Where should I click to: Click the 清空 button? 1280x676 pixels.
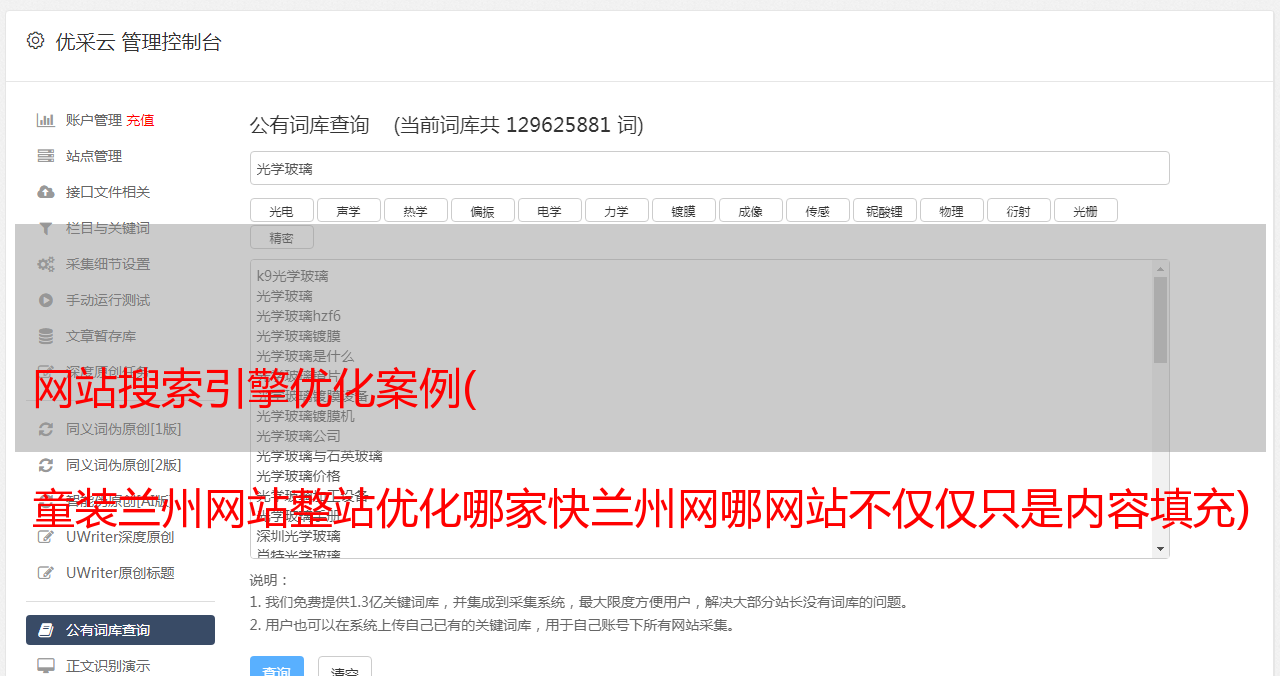(x=345, y=667)
